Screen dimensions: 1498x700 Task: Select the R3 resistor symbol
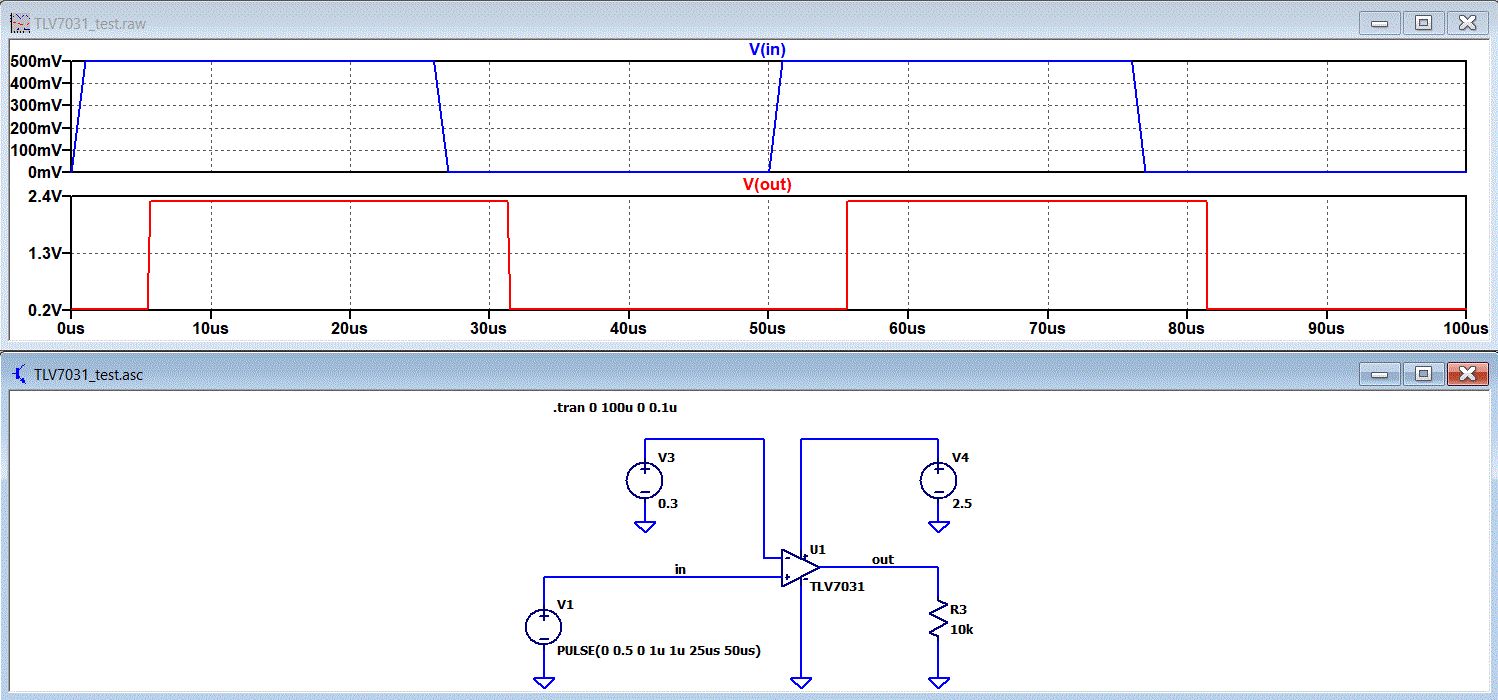click(938, 620)
